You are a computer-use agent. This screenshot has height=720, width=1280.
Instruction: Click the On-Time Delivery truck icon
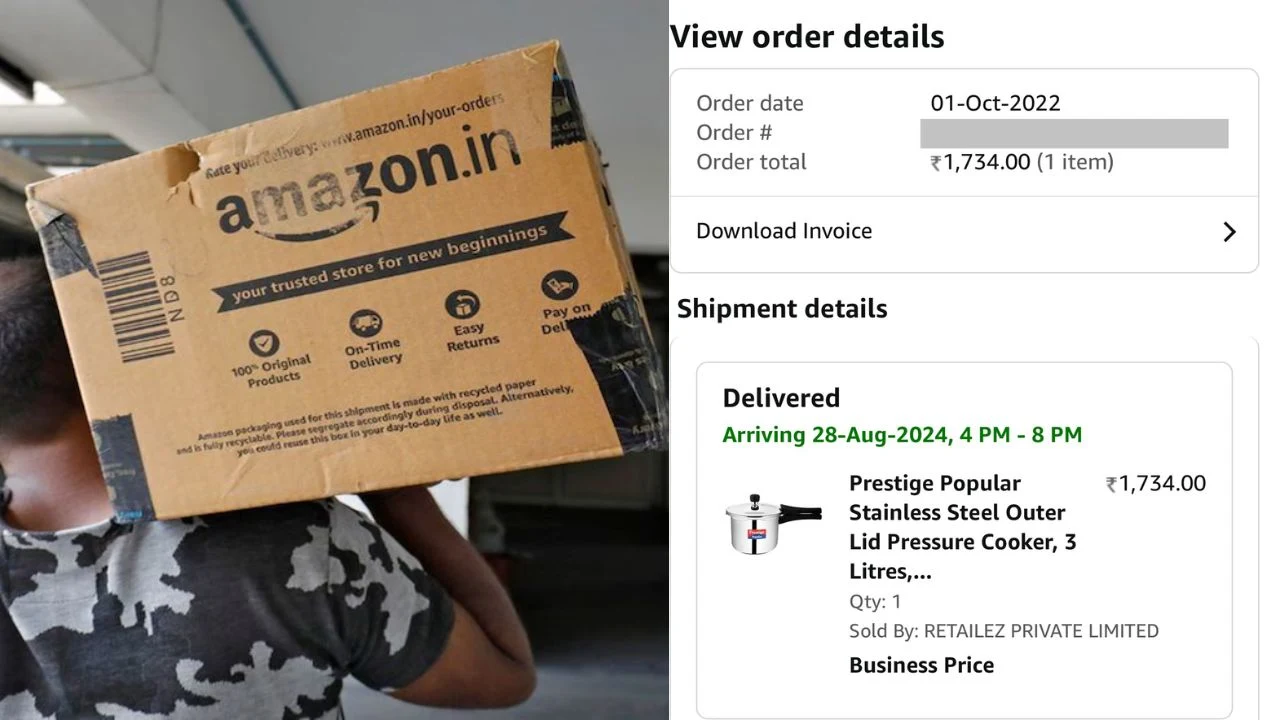tap(365, 324)
